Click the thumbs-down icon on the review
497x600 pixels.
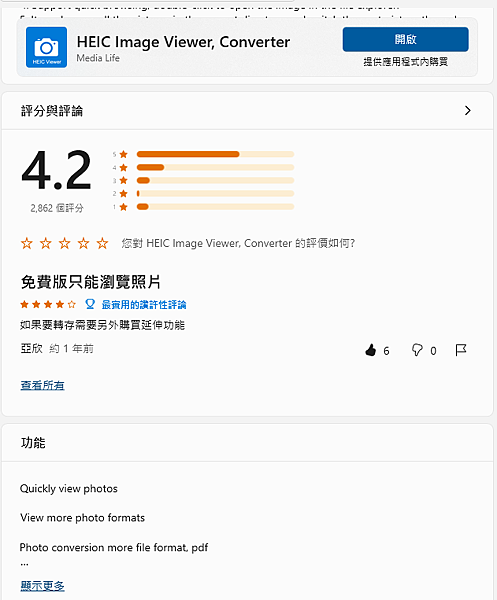click(417, 350)
